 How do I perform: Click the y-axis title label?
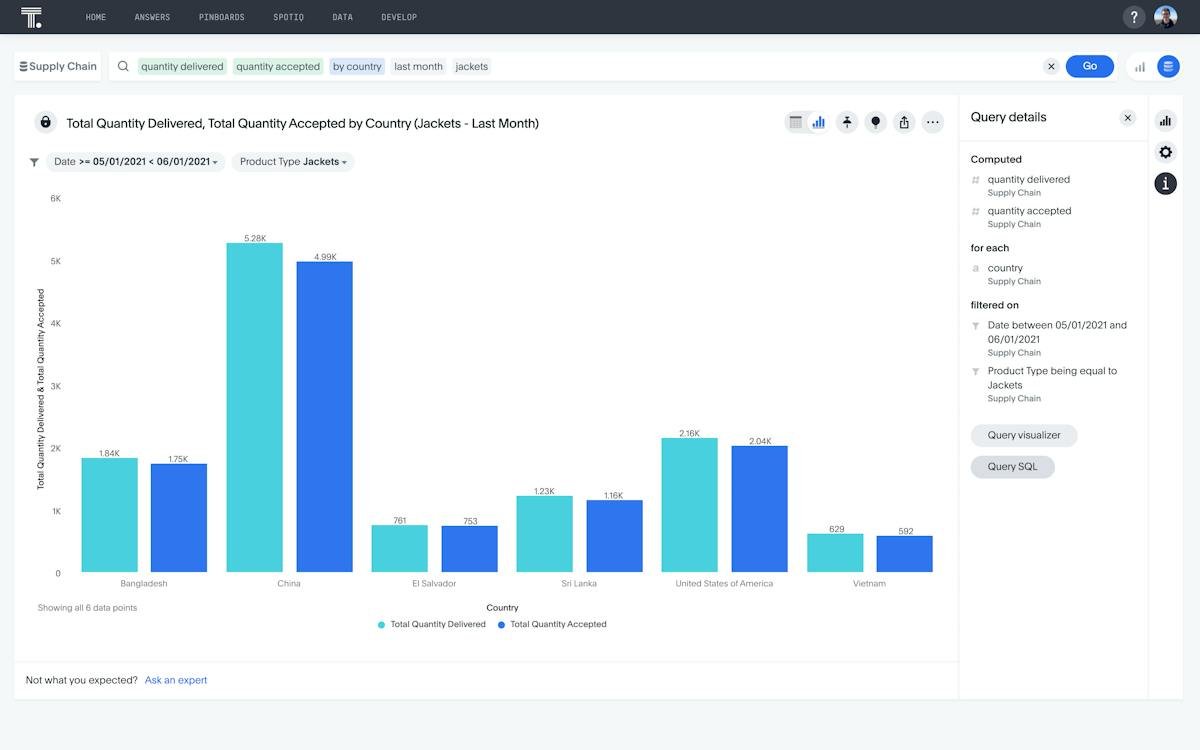tap(41, 389)
